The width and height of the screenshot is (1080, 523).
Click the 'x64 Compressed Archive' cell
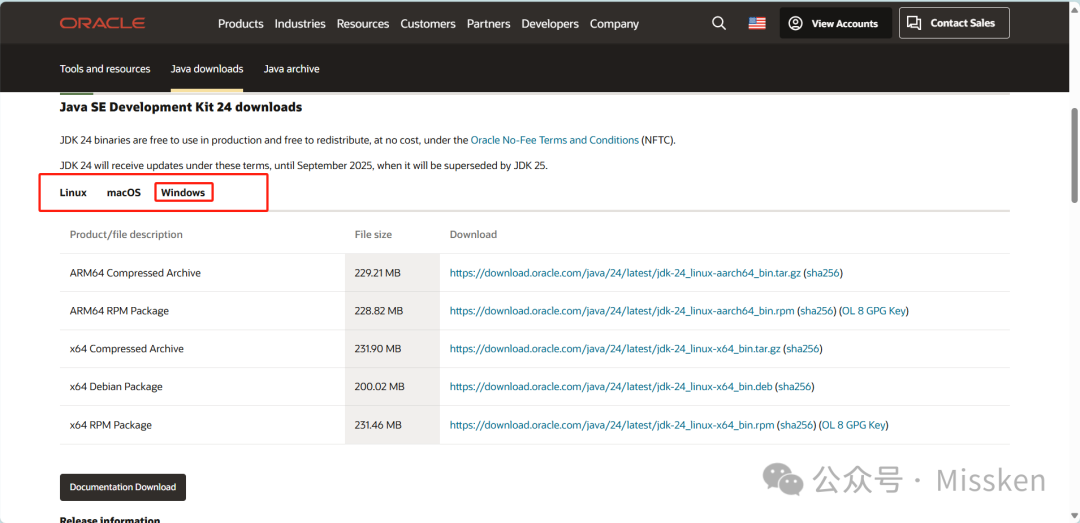pyautogui.click(x=127, y=349)
